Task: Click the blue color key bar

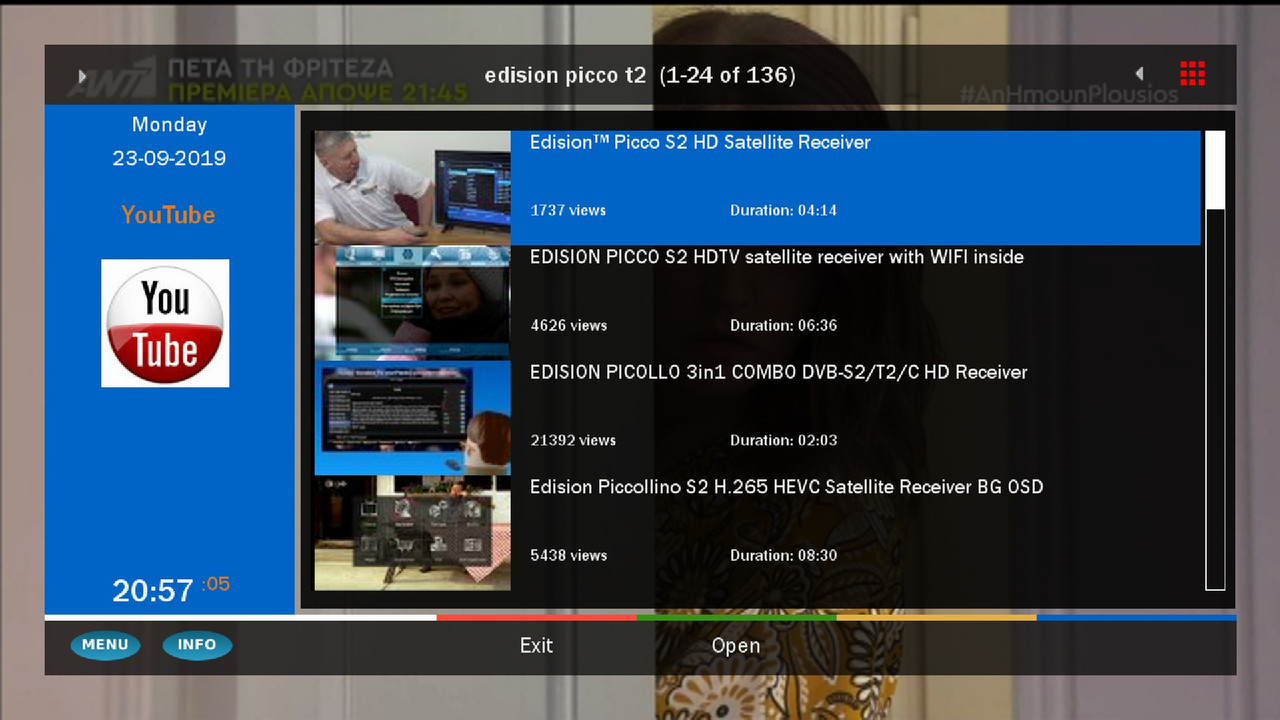Action: pos(1136,617)
